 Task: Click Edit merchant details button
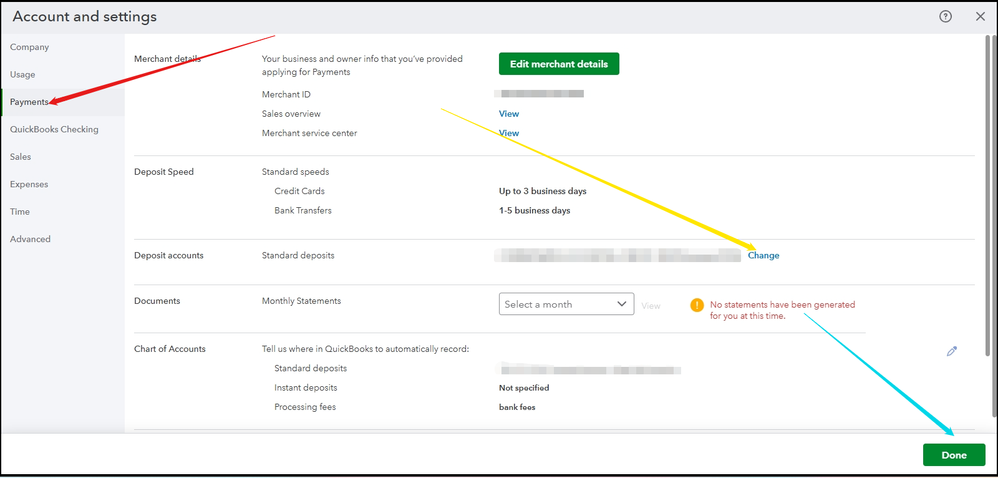[559, 64]
